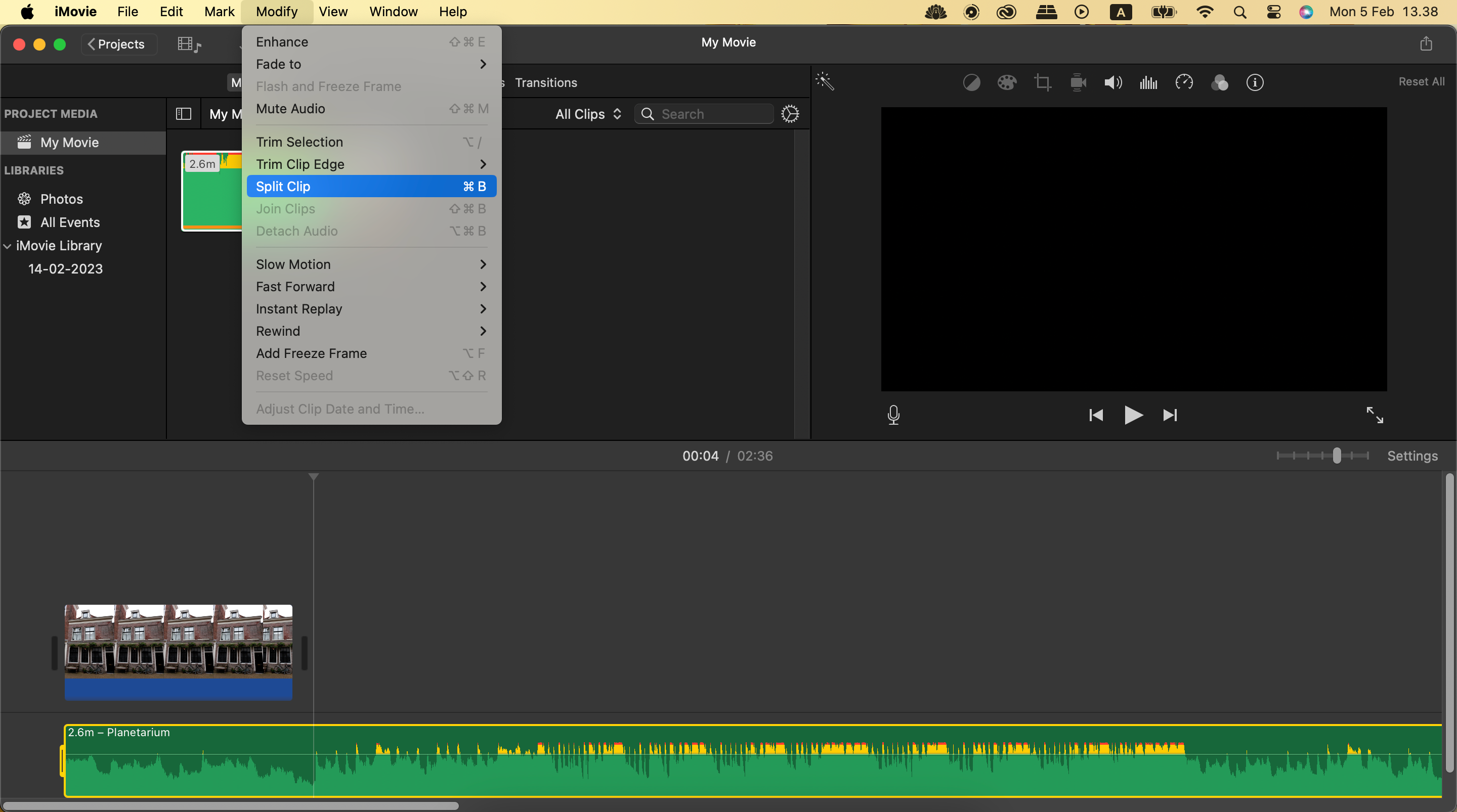Adjust the timeline zoom slider
Screen dimensions: 1457x812
1337,456
